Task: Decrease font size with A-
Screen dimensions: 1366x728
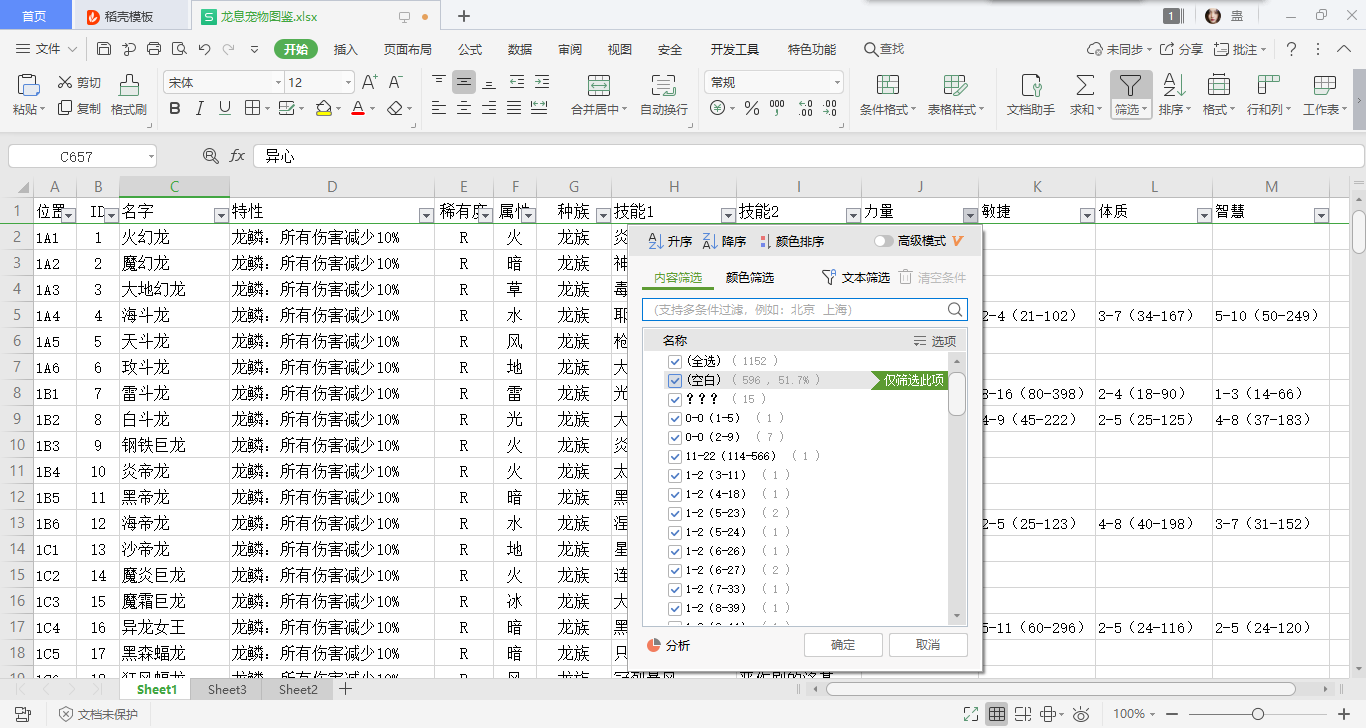Action: pyautogui.click(x=395, y=82)
